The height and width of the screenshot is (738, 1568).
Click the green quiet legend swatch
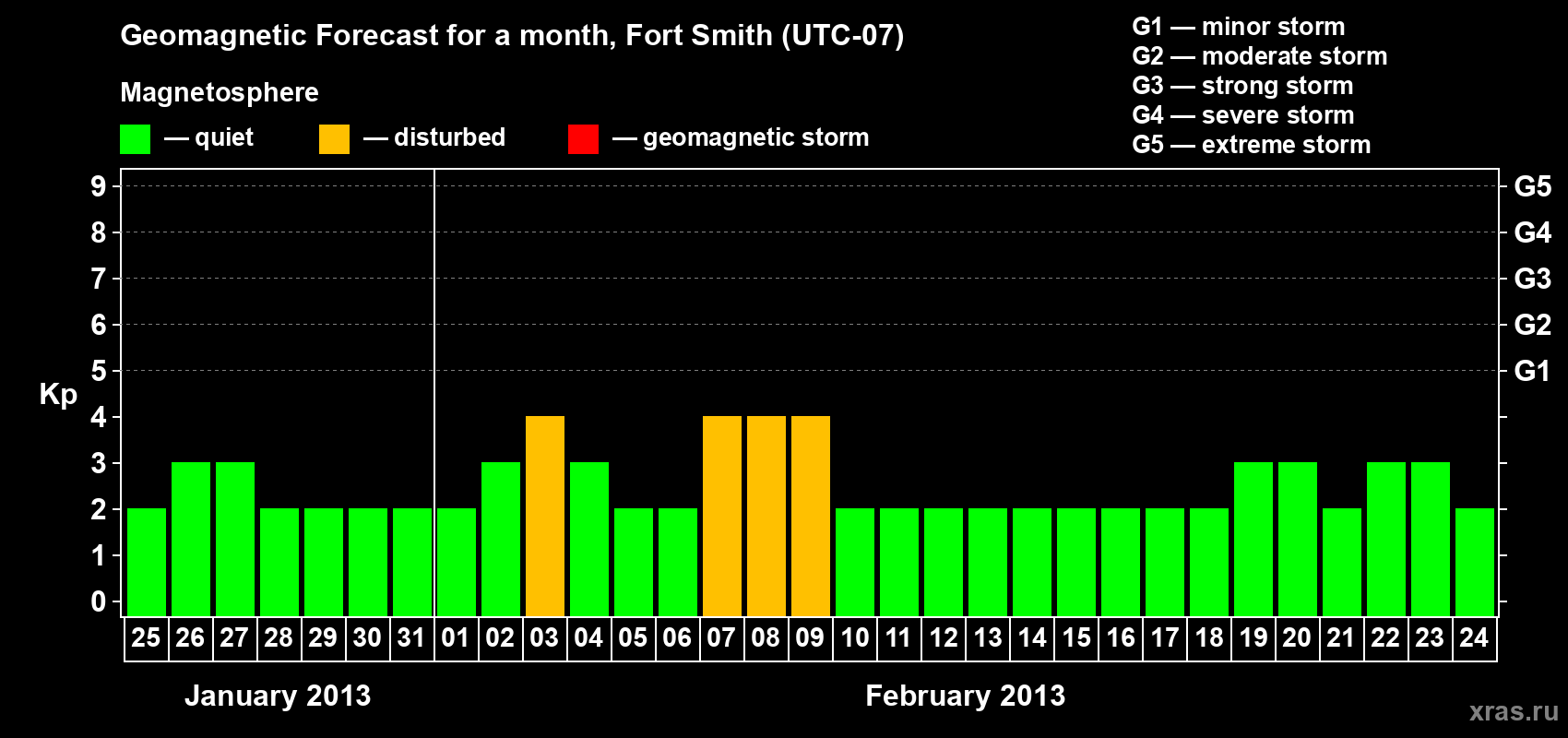(136, 139)
